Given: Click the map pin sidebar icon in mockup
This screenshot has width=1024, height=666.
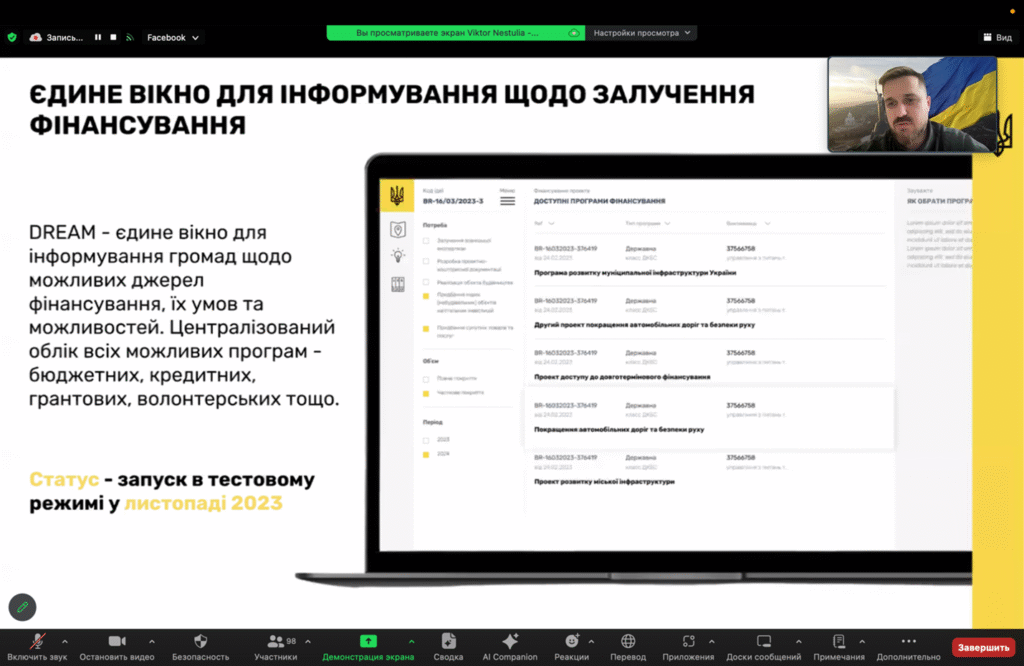Looking at the screenshot, I should 398,230.
